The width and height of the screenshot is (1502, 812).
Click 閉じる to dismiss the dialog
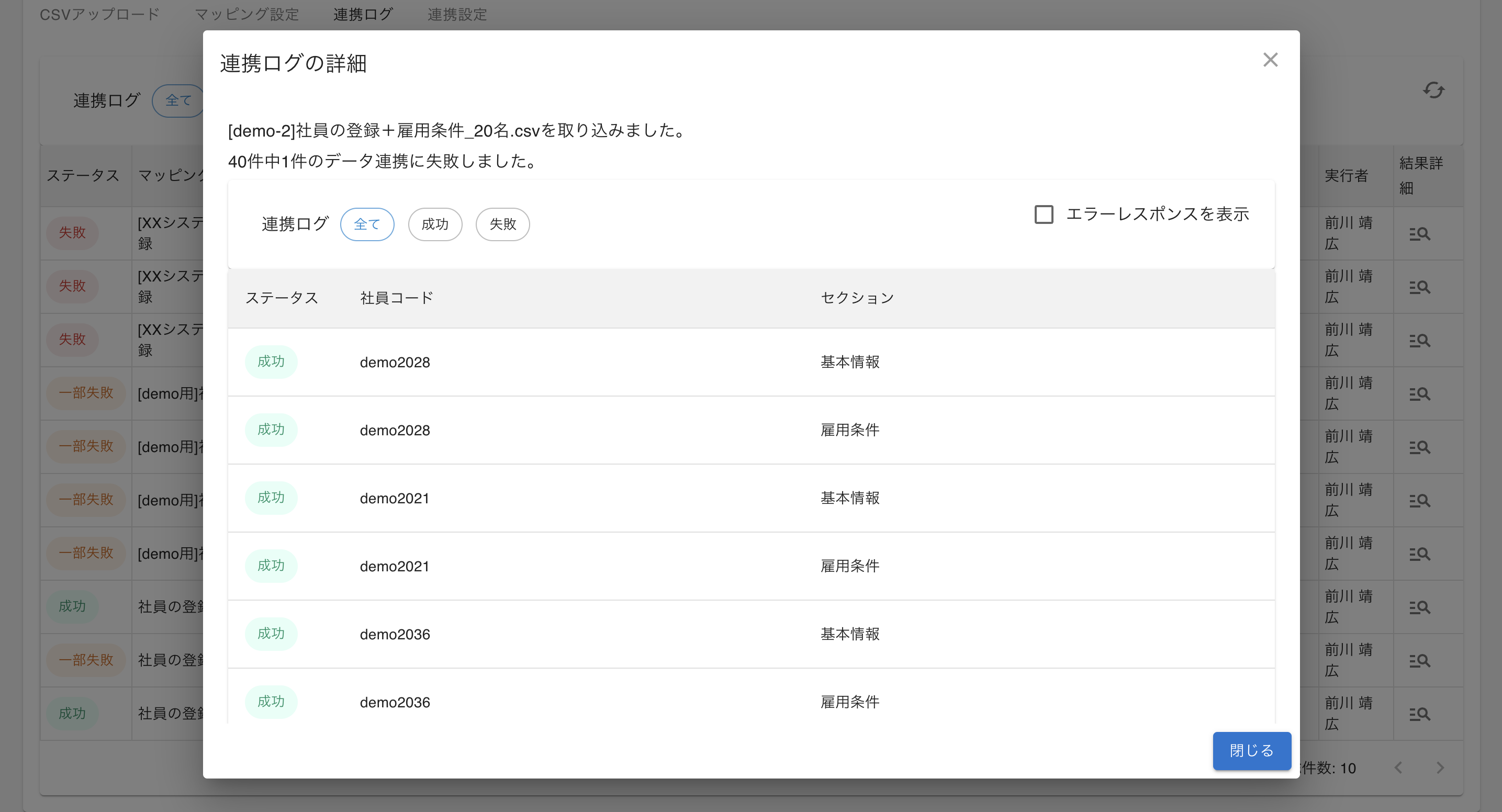(x=1251, y=751)
